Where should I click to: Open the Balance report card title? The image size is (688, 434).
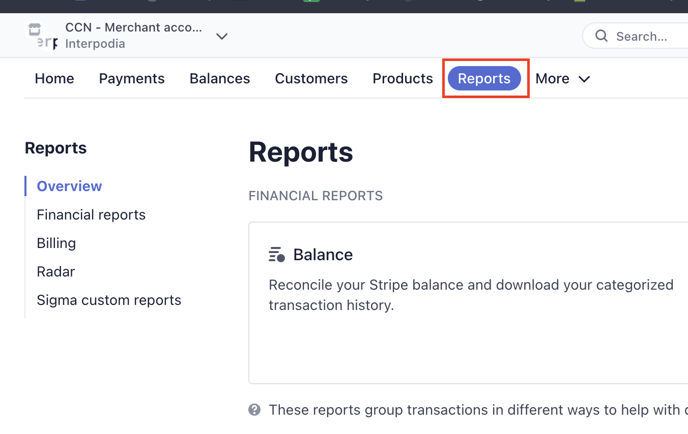(x=322, y=255)
